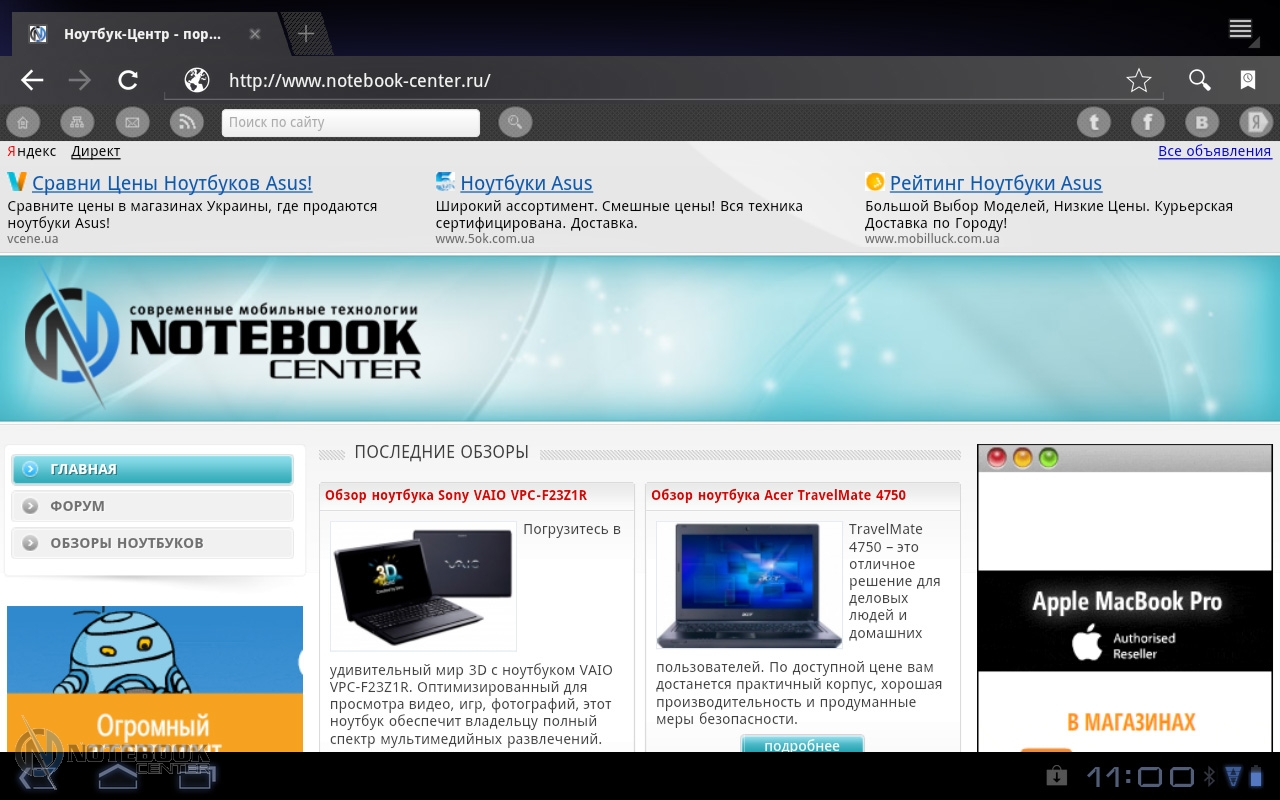Click the mail envelope round icon

132,122
